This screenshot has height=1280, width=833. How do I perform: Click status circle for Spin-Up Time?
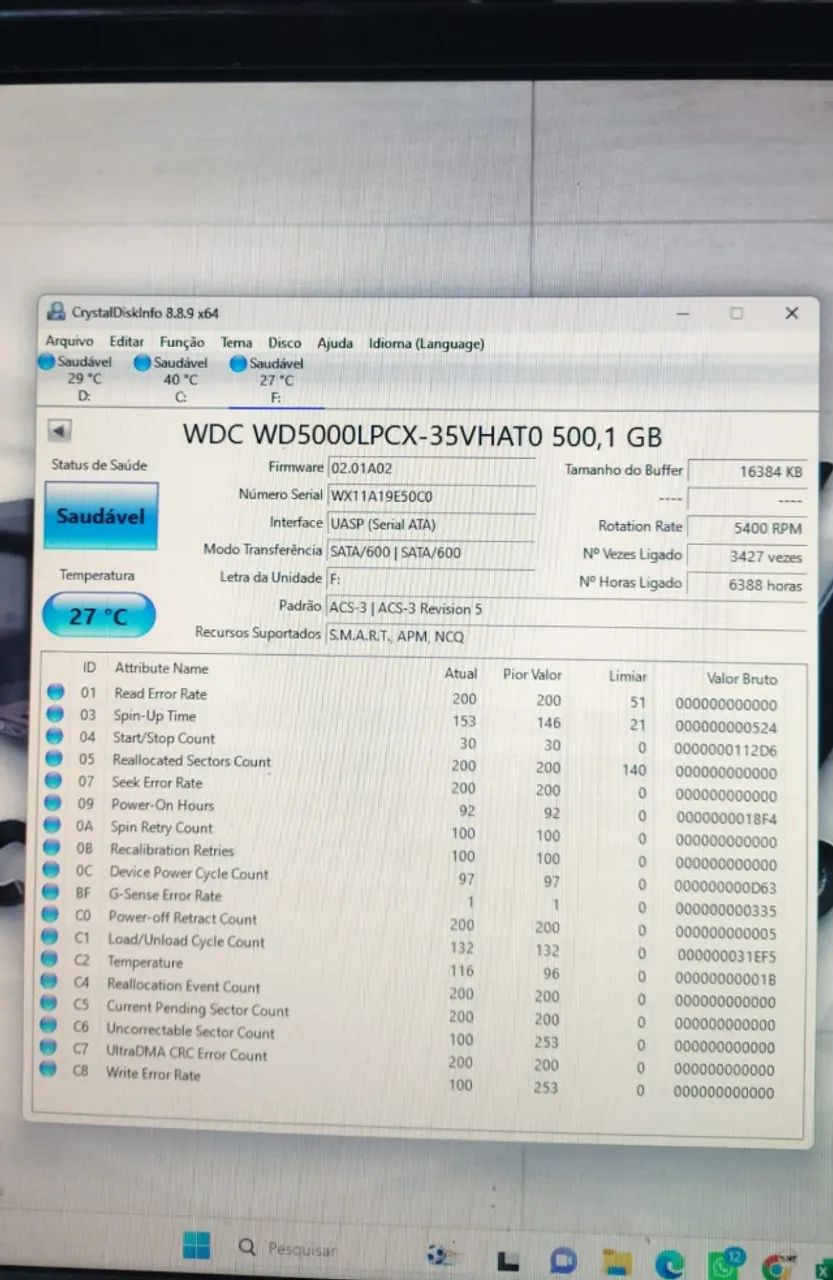(55, 714)
